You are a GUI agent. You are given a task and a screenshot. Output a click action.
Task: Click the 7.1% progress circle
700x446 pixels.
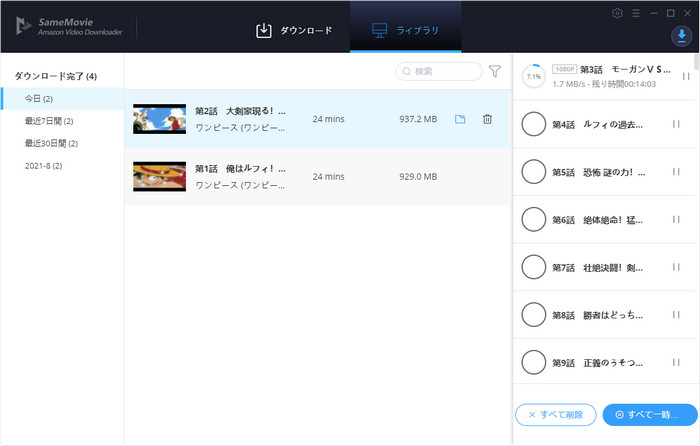tap(534, 76)
